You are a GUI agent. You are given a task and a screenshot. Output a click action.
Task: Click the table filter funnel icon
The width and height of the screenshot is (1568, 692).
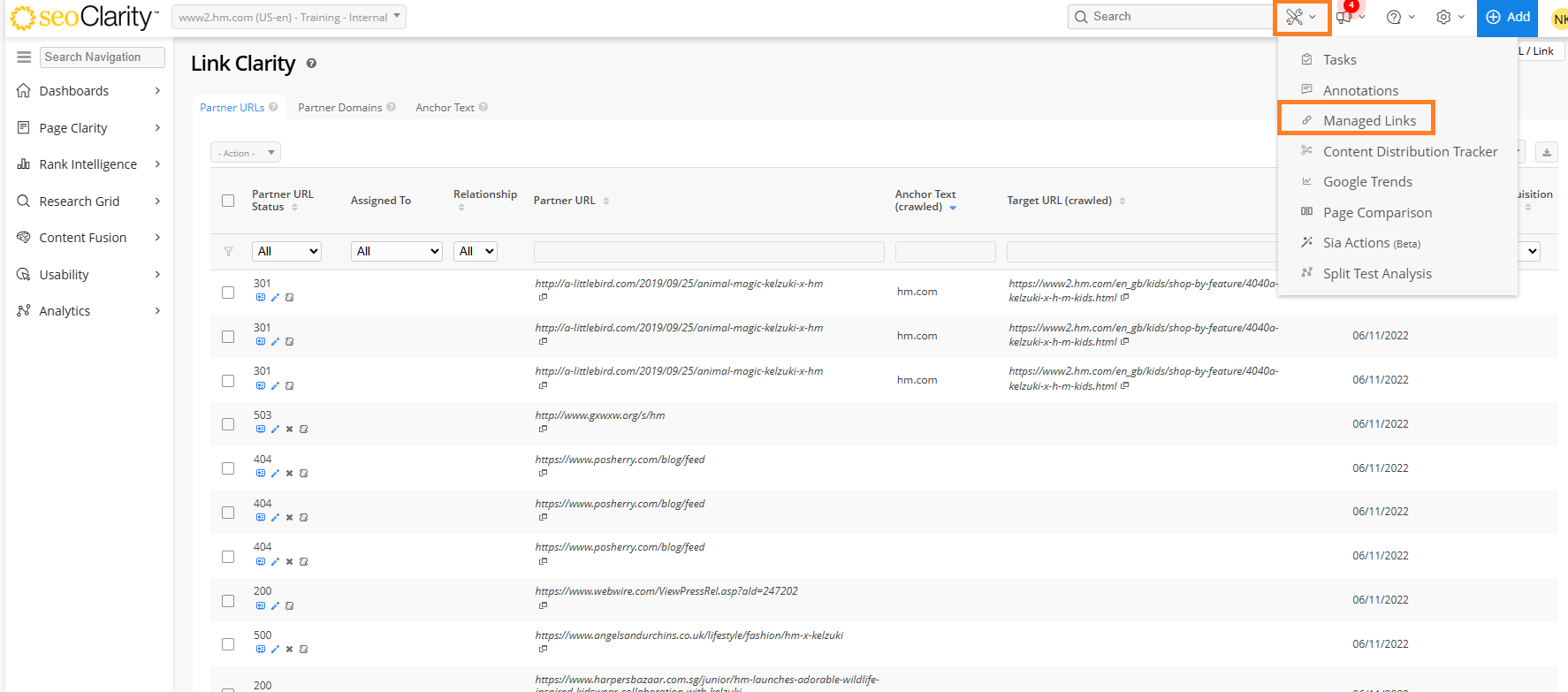228,252
